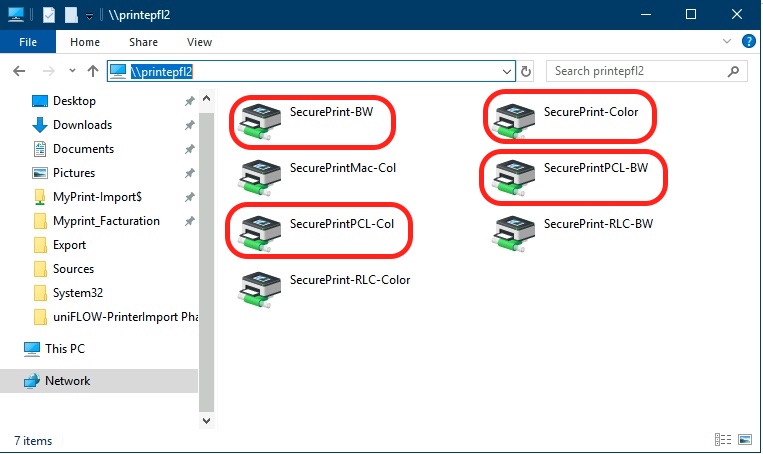Screen dimensions: 763x454
Task: Open Help with the question mark icon
Action: point(748,41)
